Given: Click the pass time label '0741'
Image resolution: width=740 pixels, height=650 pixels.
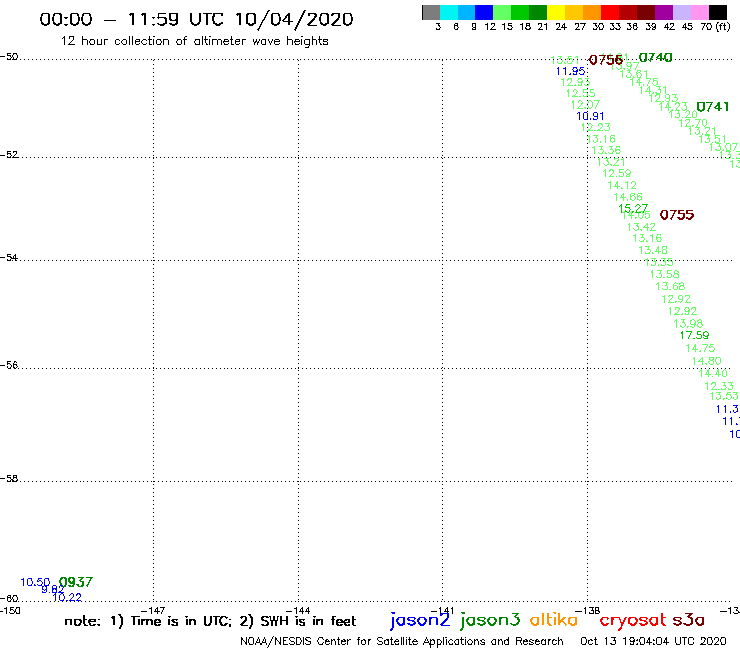Looking at the screenshot, I should pos(713,107).
